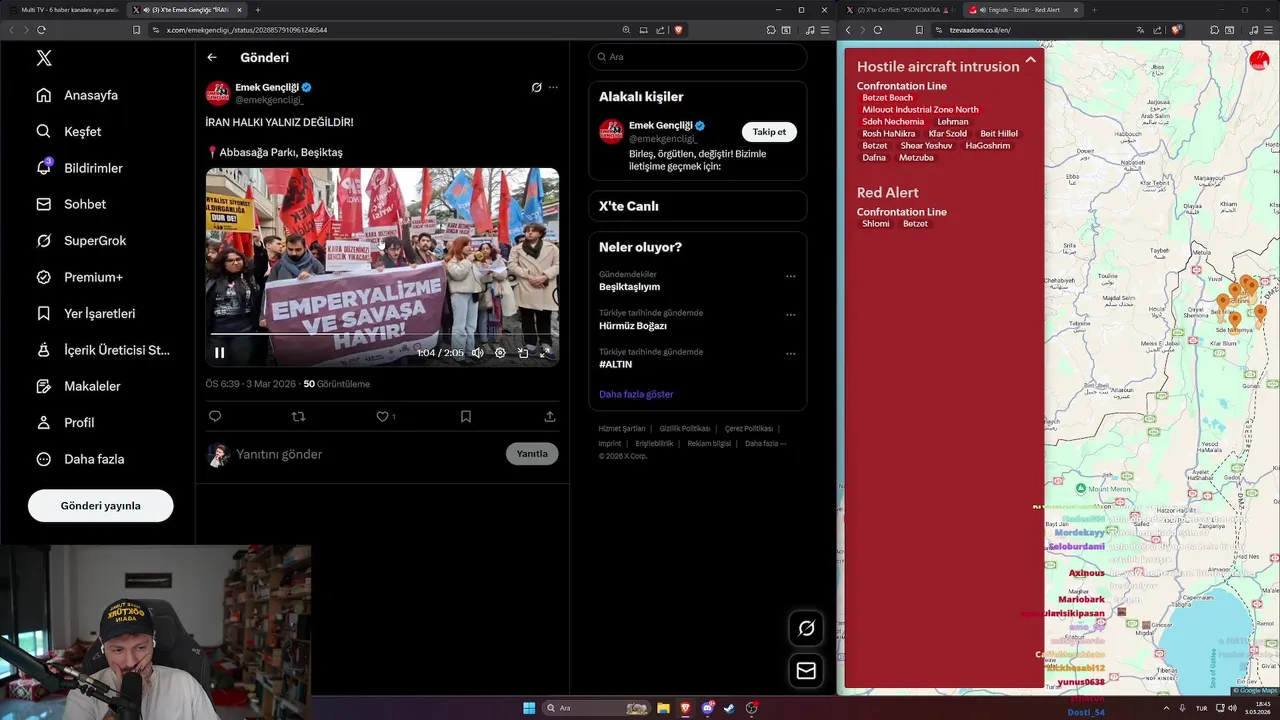Image resolution: width=1280 pixels, height=720 pixels.
Task: Expand video to fullscreen
Action: click(545, 352)
